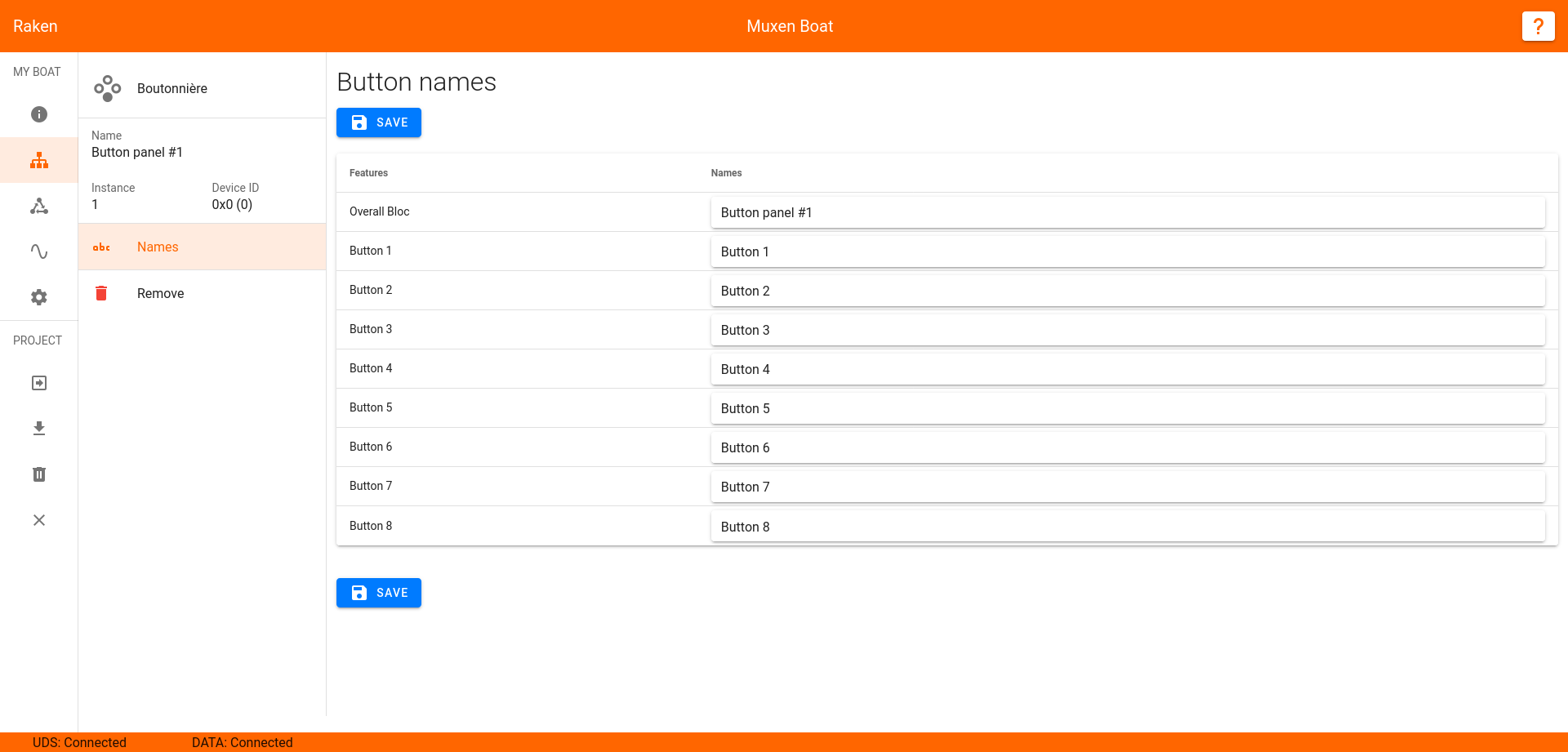The image size is (1568, 752).
Task: Open the network nodes triangle icon
Action: [39, 206]
